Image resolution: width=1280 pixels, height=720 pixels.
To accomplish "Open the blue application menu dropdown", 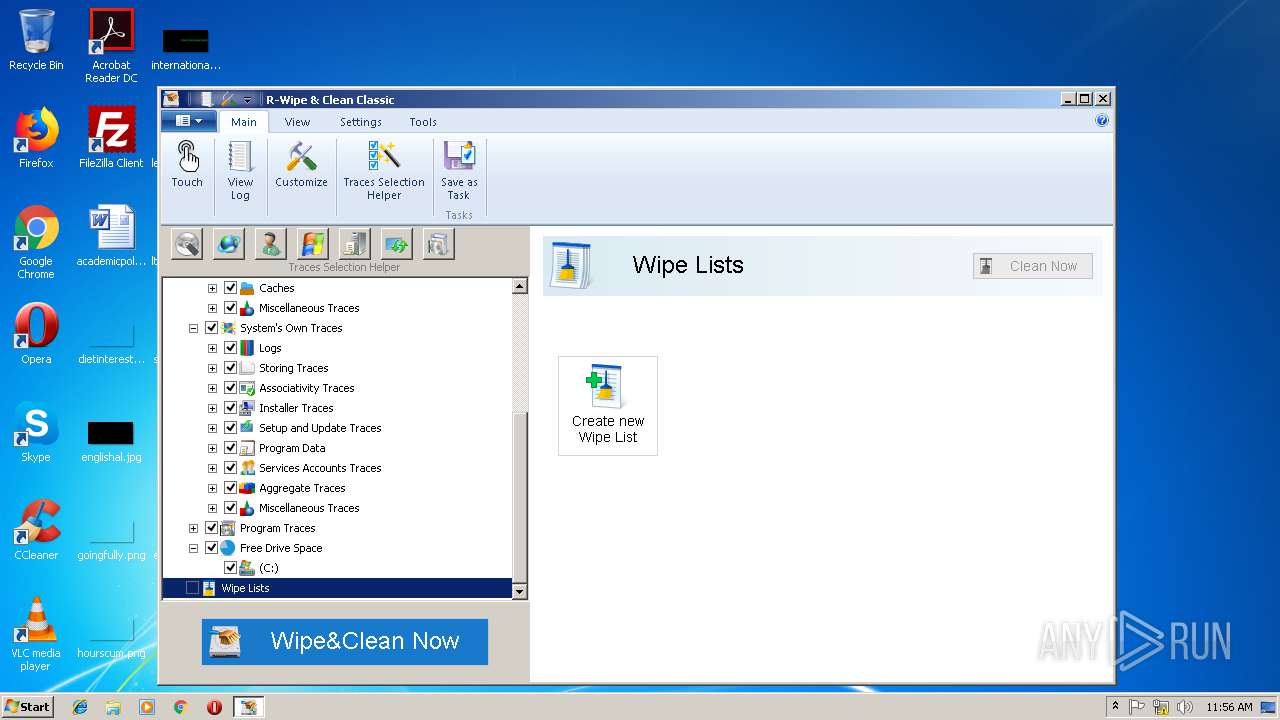I will [x=189, y=121].
